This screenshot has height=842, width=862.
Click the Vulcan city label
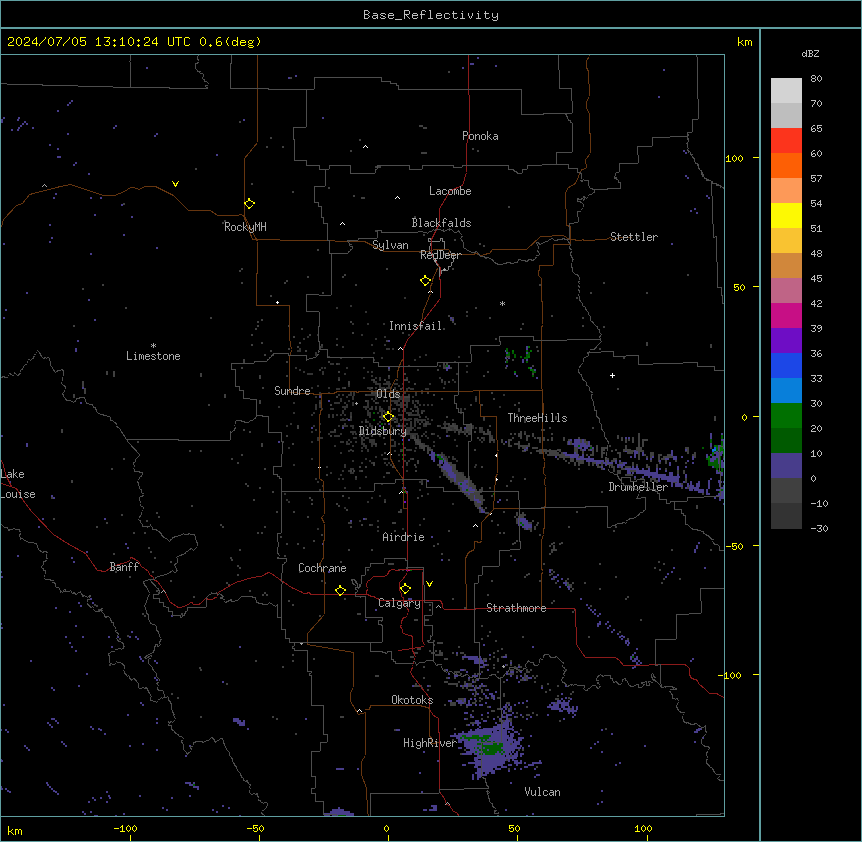tap(542, 792)
